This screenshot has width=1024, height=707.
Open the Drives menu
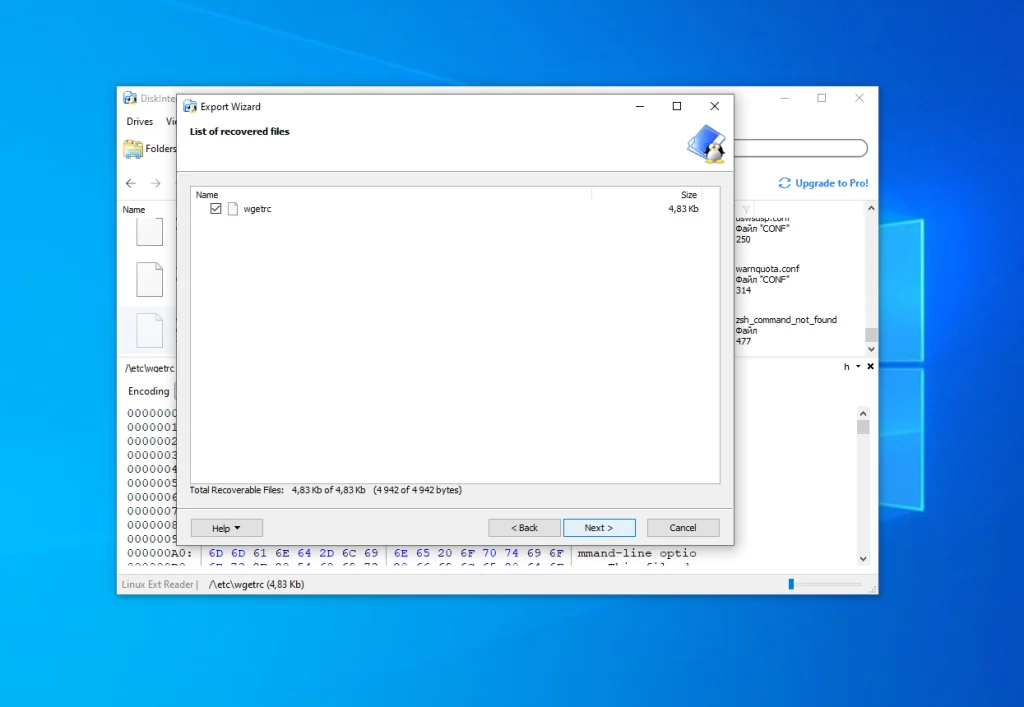(x=140, y=122)
